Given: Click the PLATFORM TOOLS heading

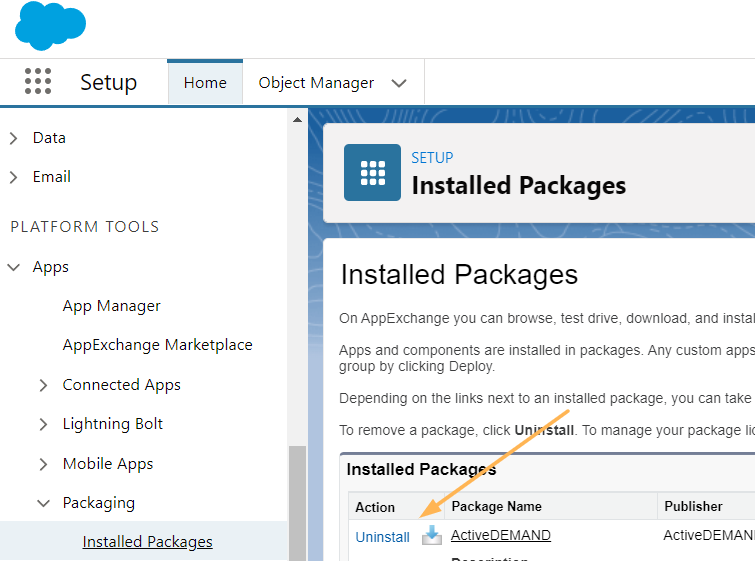Looking at the screenshot, I should [x=85, y=227].
